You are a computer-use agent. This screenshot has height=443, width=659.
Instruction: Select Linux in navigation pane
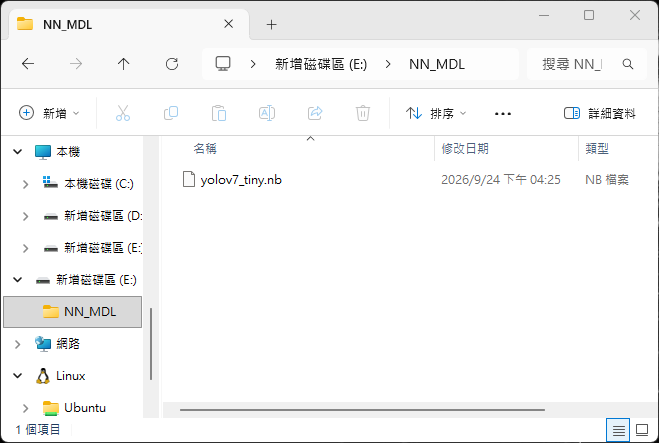pyautogui.click(x=71, y=375)
